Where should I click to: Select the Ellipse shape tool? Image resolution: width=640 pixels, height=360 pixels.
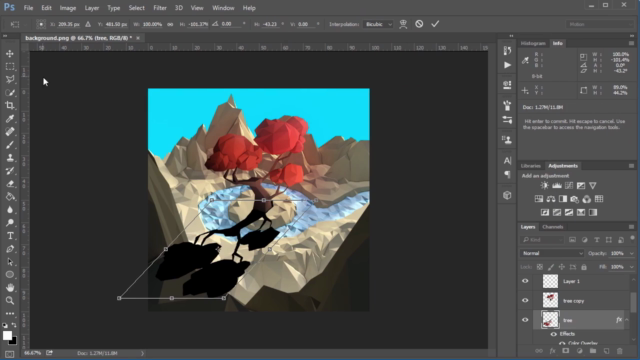tap(10, 275)
